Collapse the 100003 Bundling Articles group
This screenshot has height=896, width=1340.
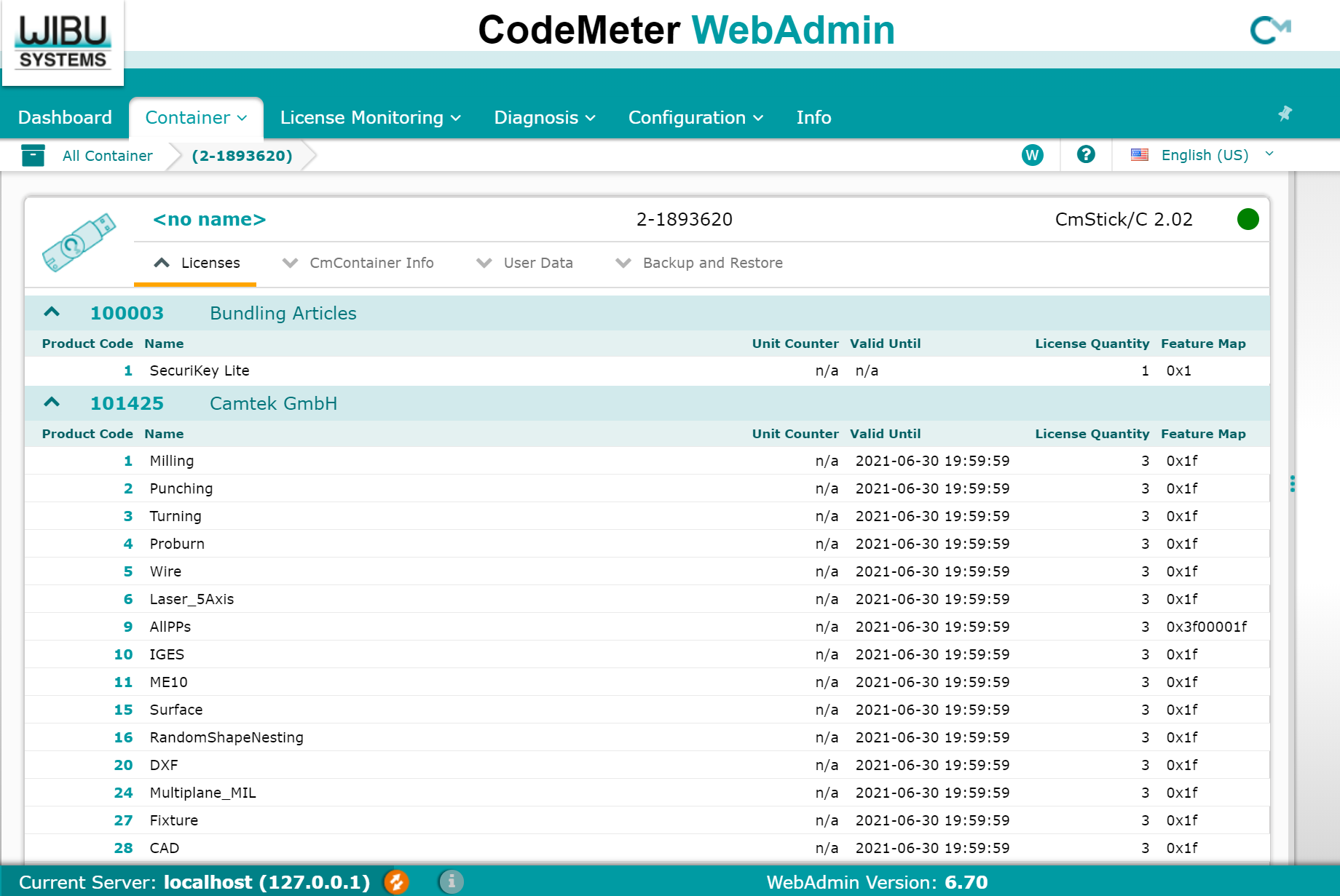coord(52,312)
